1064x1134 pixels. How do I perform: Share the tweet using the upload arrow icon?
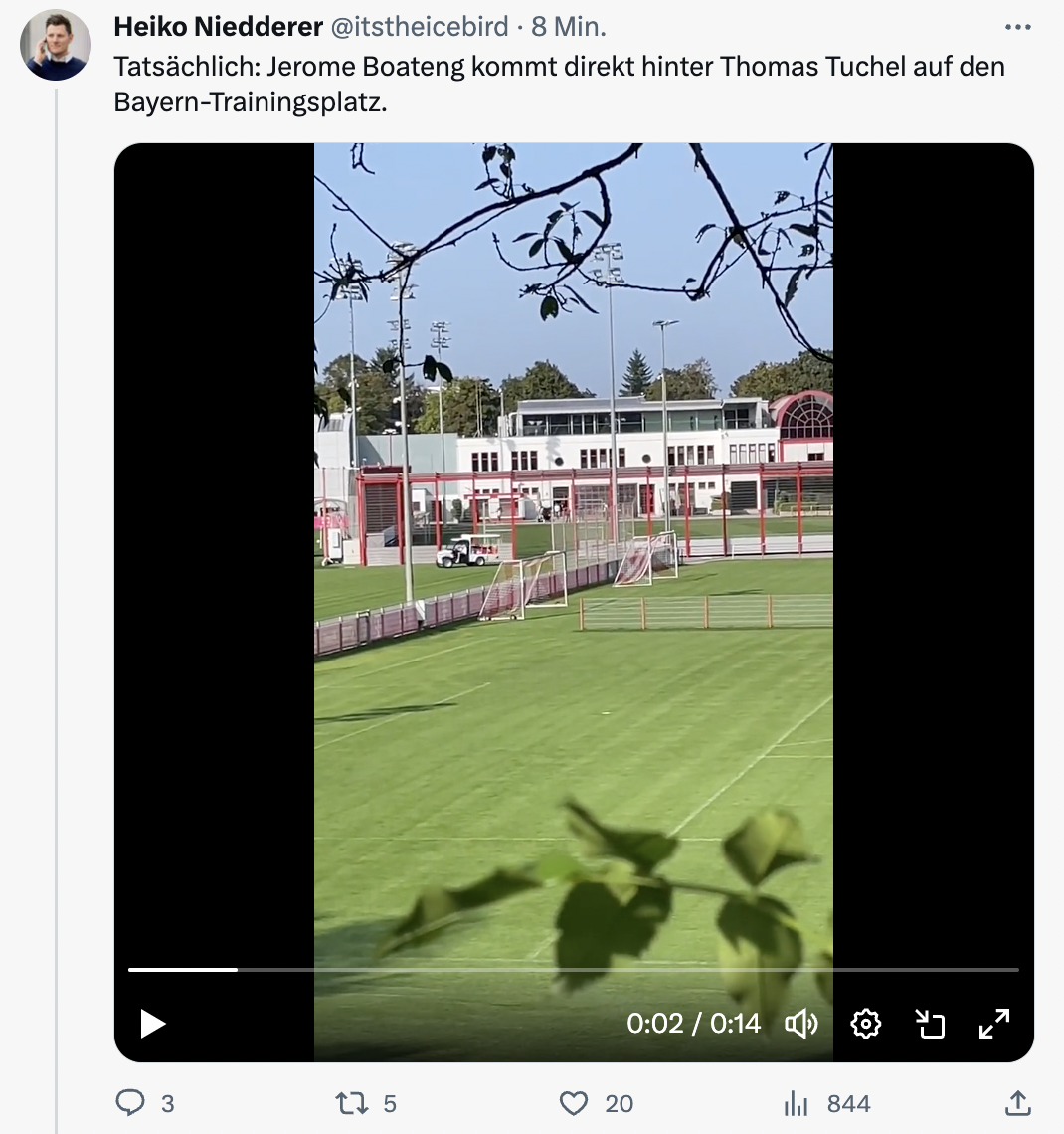1017,1103
